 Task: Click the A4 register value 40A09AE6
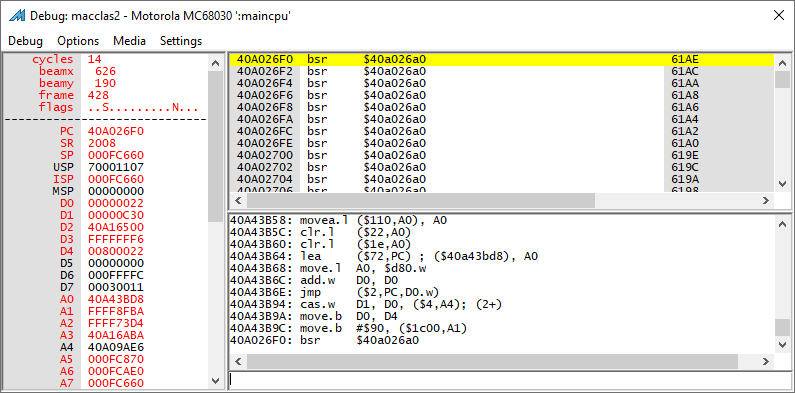click(x=116, y=347)
